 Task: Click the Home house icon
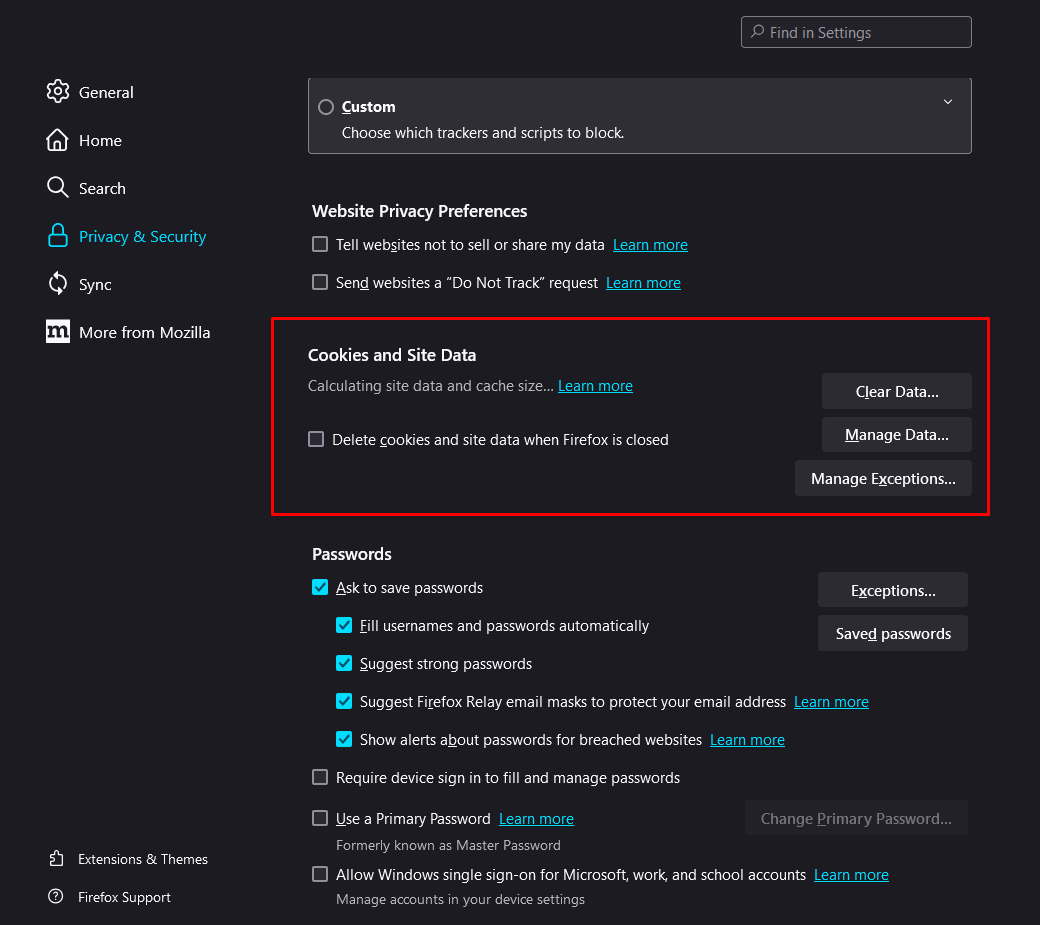(x=57, y=140)
